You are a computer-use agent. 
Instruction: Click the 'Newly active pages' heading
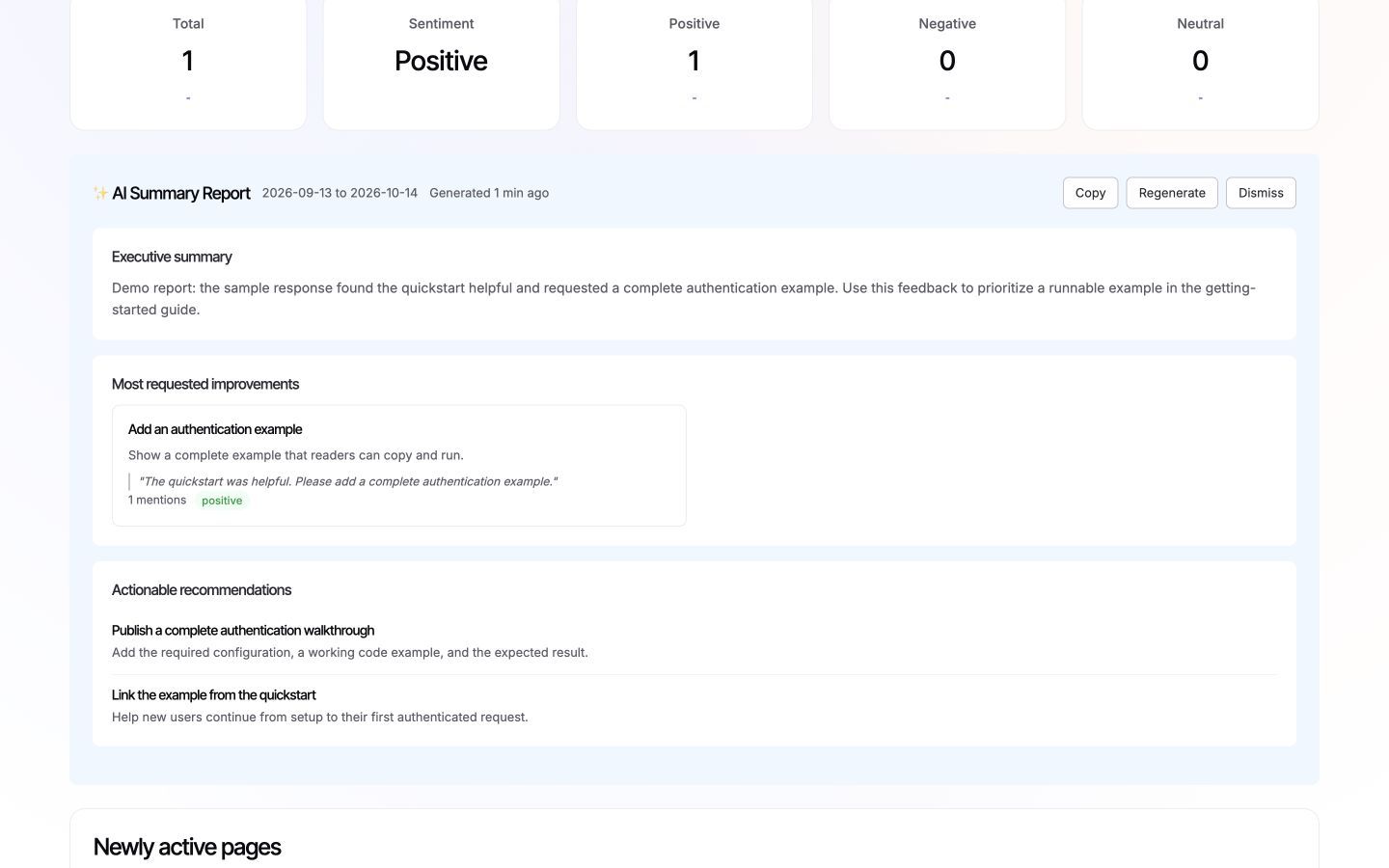pyautogui.click(x=187, y=847)
